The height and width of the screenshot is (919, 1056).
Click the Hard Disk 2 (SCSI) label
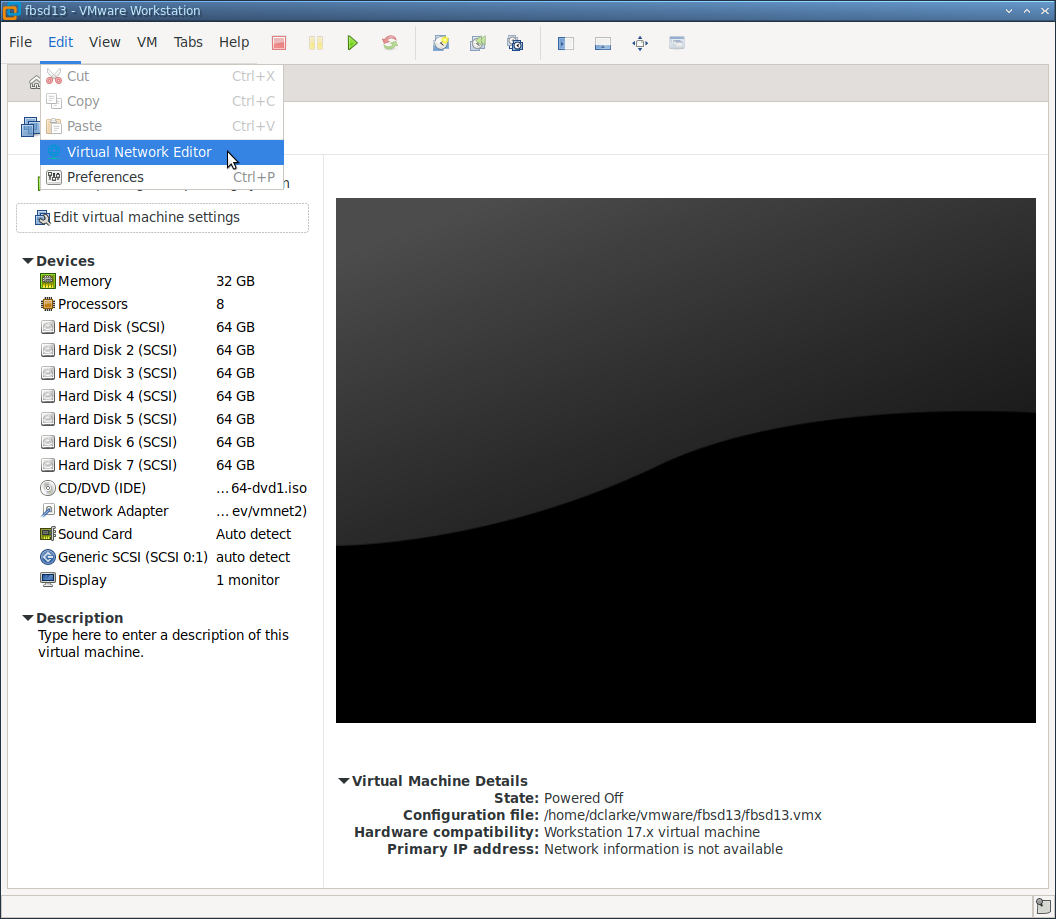(117, 350)
